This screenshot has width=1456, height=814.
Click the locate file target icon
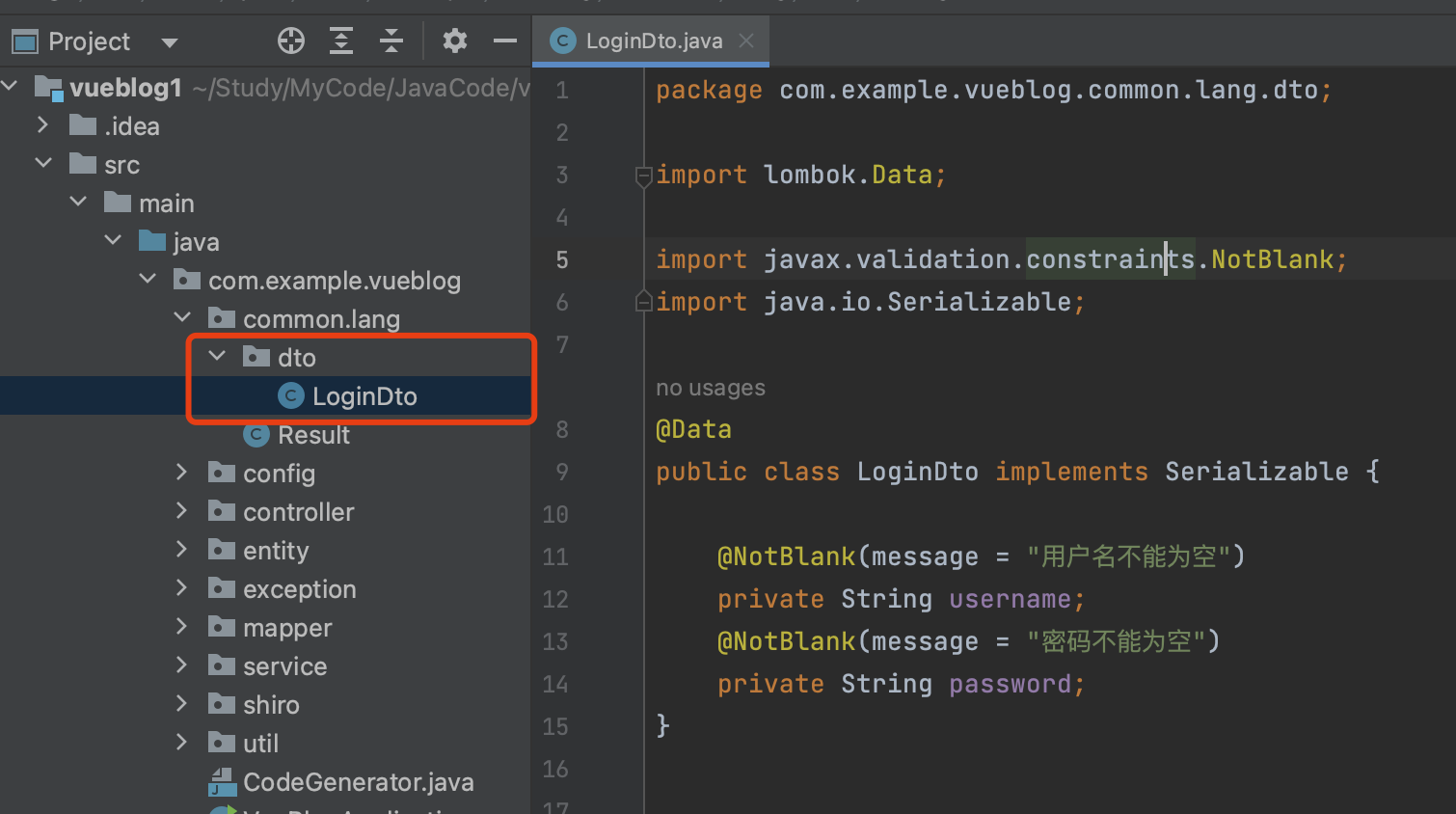290,41
